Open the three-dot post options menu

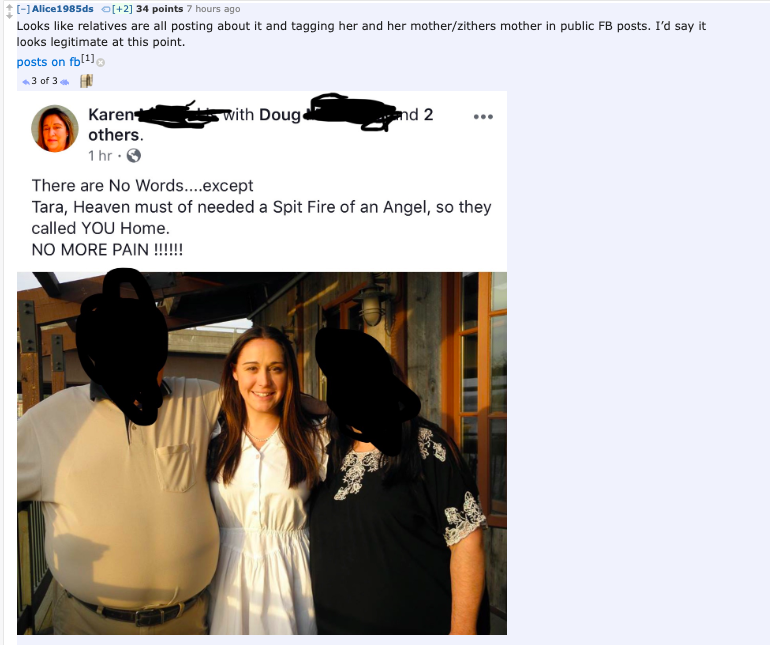[483, 117]
